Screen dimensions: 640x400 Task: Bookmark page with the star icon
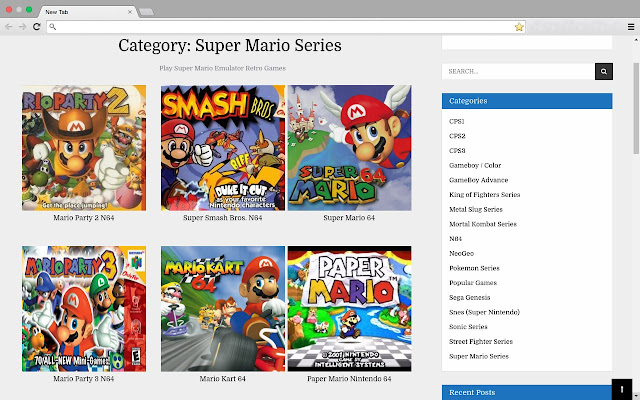point(519,27)
